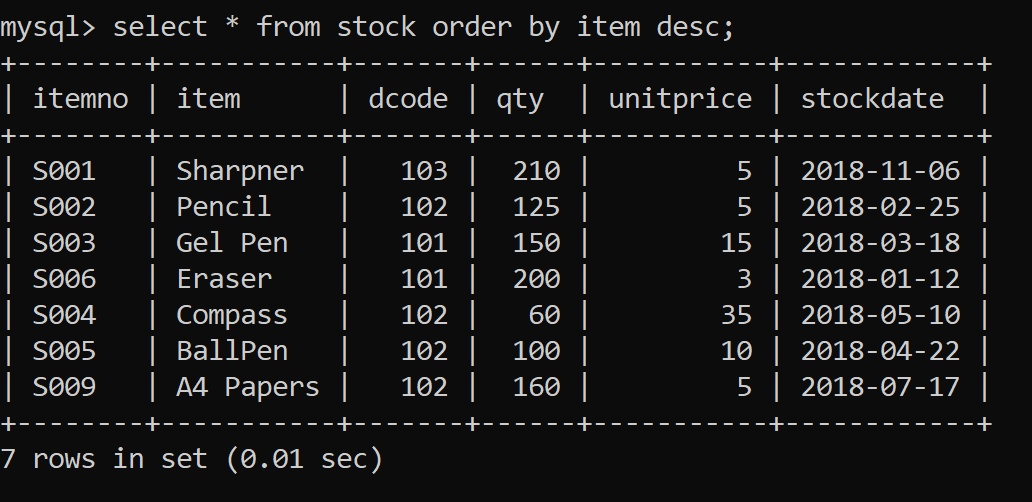Screen dimensions: 1032x502
Task: Select the Sharpner item text
Action: pos(240,172)
